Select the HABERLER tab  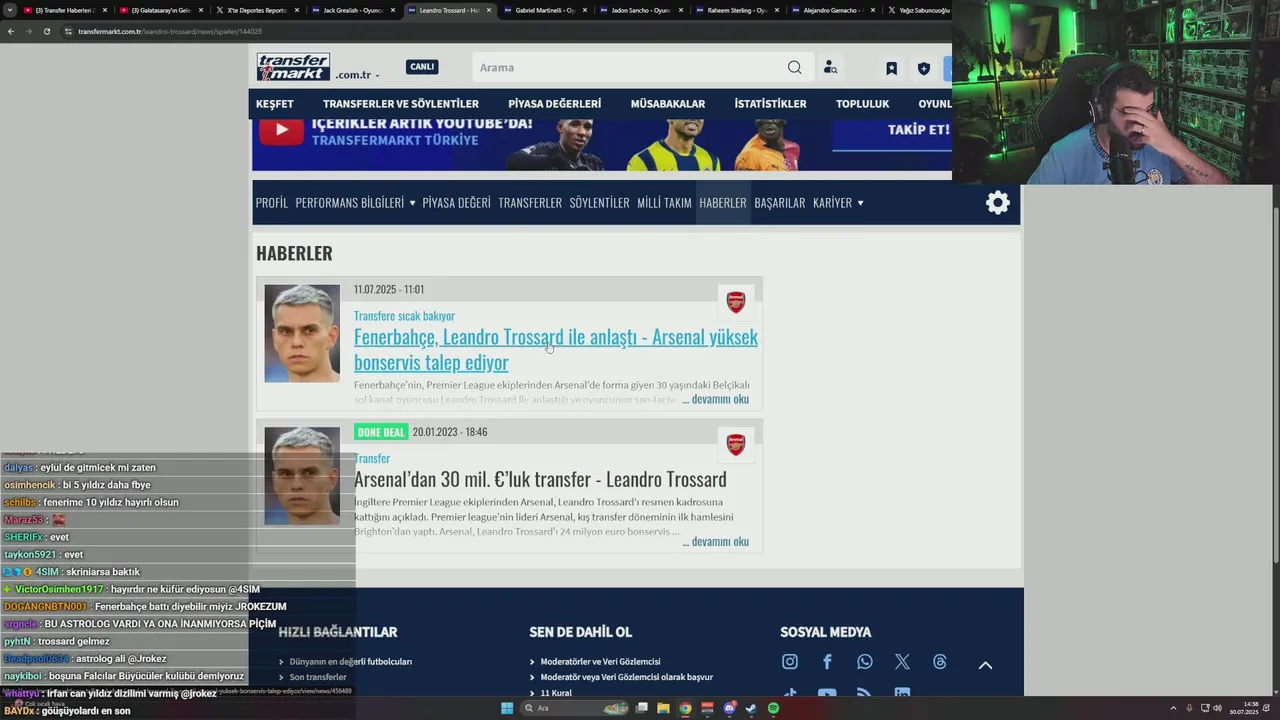tap(723, 203)
